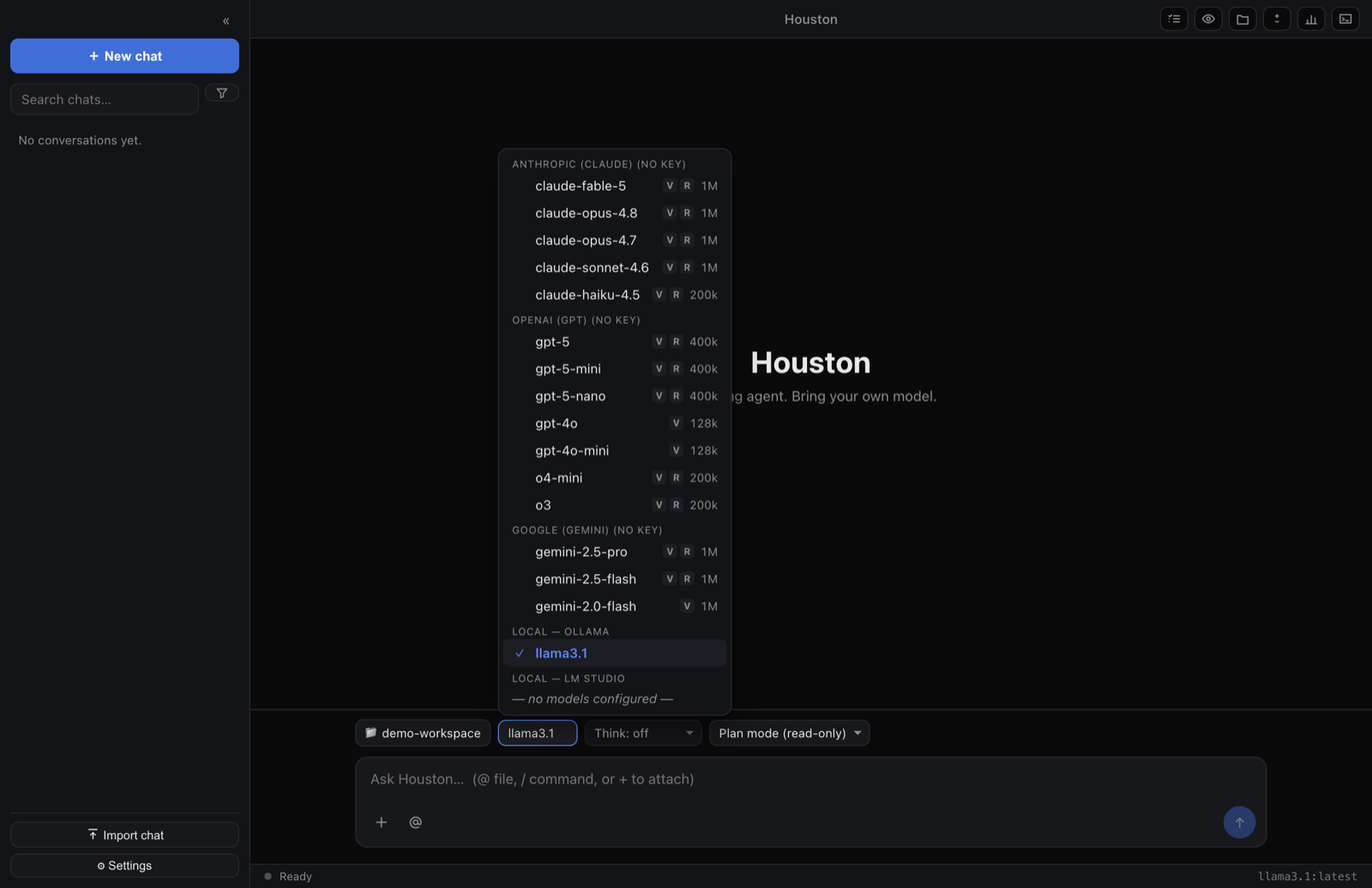The height and width of the screenshot is (888, 1372).
Task: Click the OPENAI (GPT) (NO KEY) header
Action: pyautogui.click(x=576, y=320)
